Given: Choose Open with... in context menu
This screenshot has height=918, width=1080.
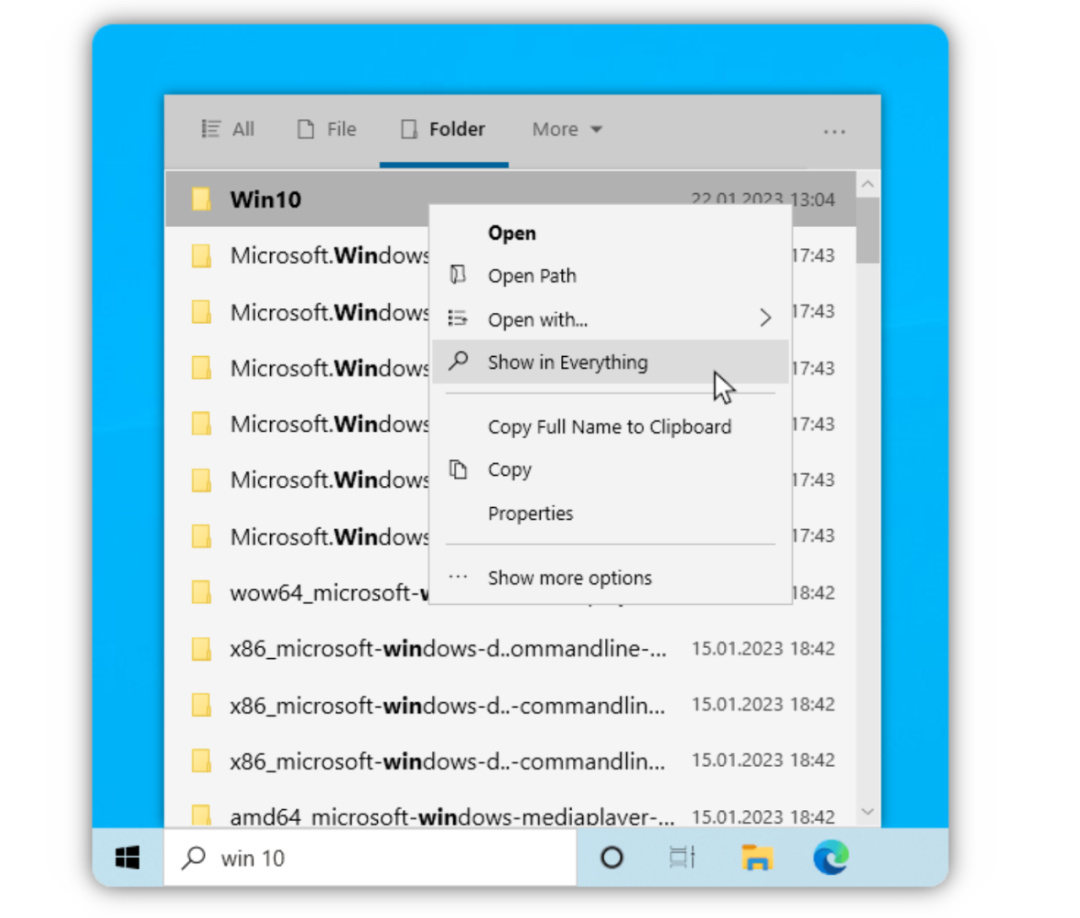Looking at the screenshot, I should point(610,320).
